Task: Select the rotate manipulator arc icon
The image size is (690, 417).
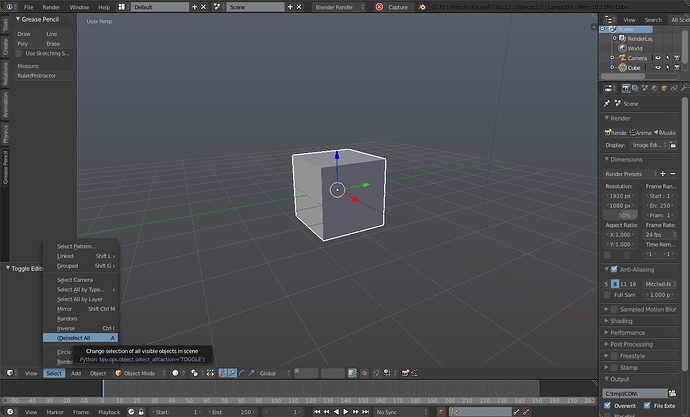Action: pyautogui.click(x=242, y=373)
